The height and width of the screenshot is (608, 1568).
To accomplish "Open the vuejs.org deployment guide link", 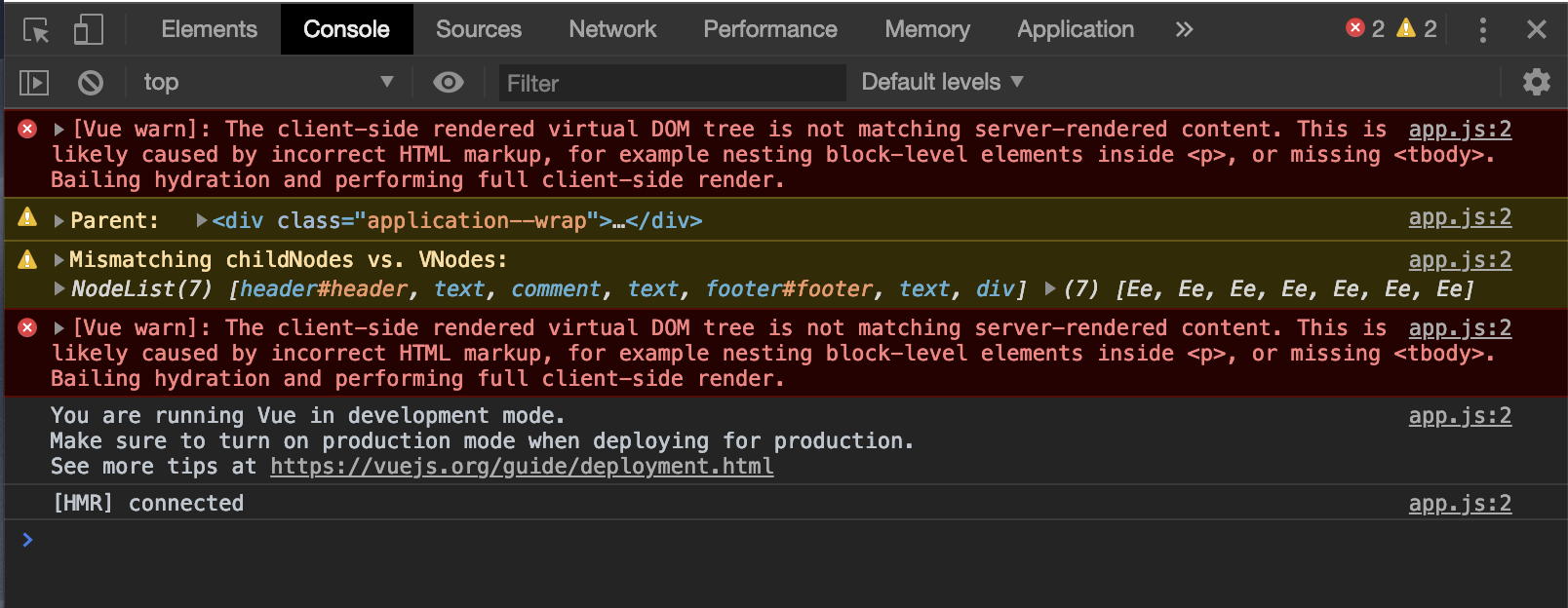I will [522, 467].
